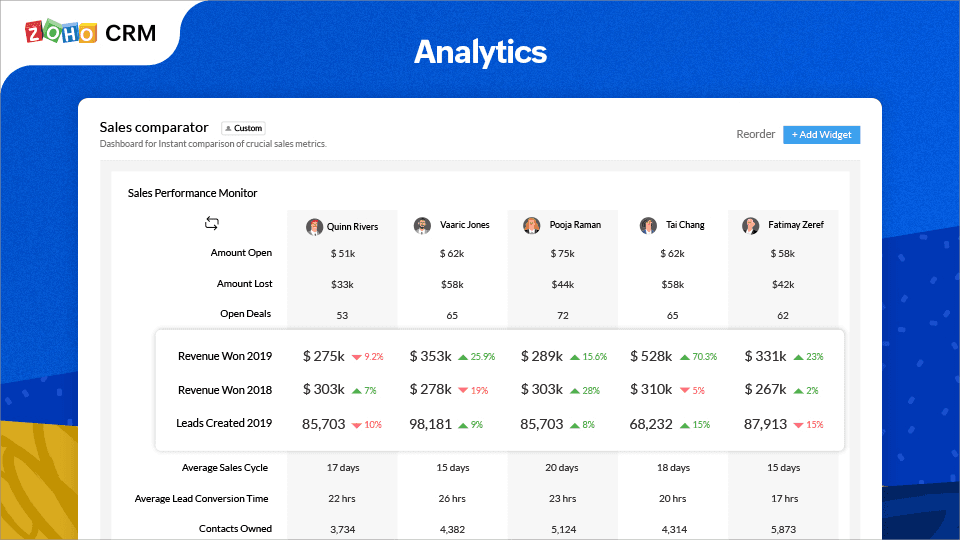
Task: Click Quinn Rivers' avatar
Action: pyautogui.click(x=314, y=227)
